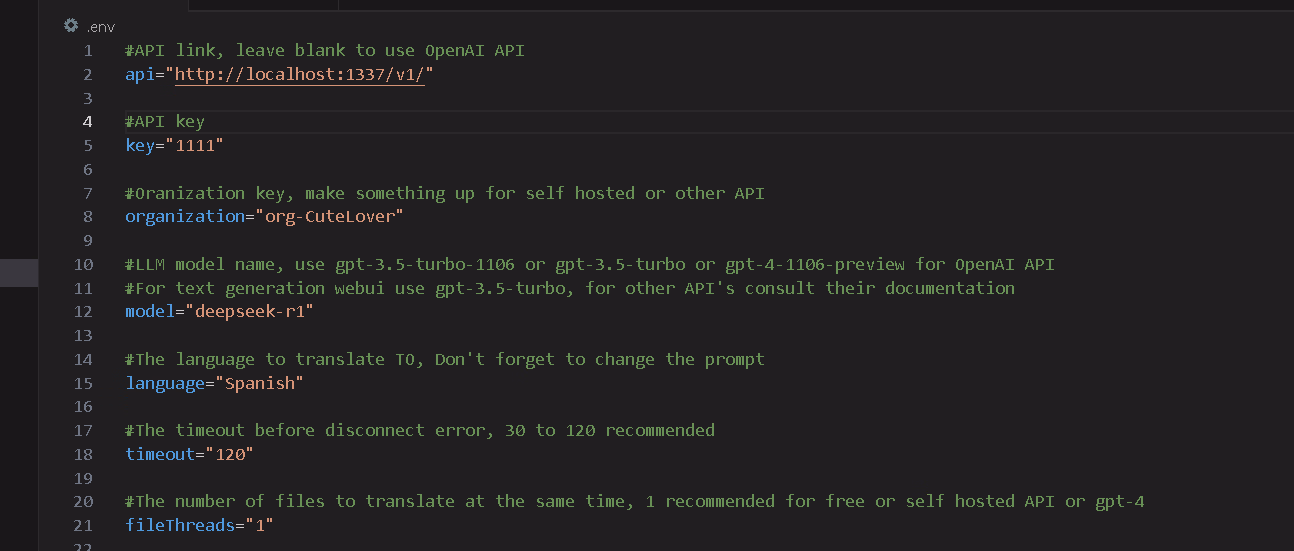Open the http://localhost:1337/v1/ link
The width and height of the screenshot is (1294, 551).
300,74
